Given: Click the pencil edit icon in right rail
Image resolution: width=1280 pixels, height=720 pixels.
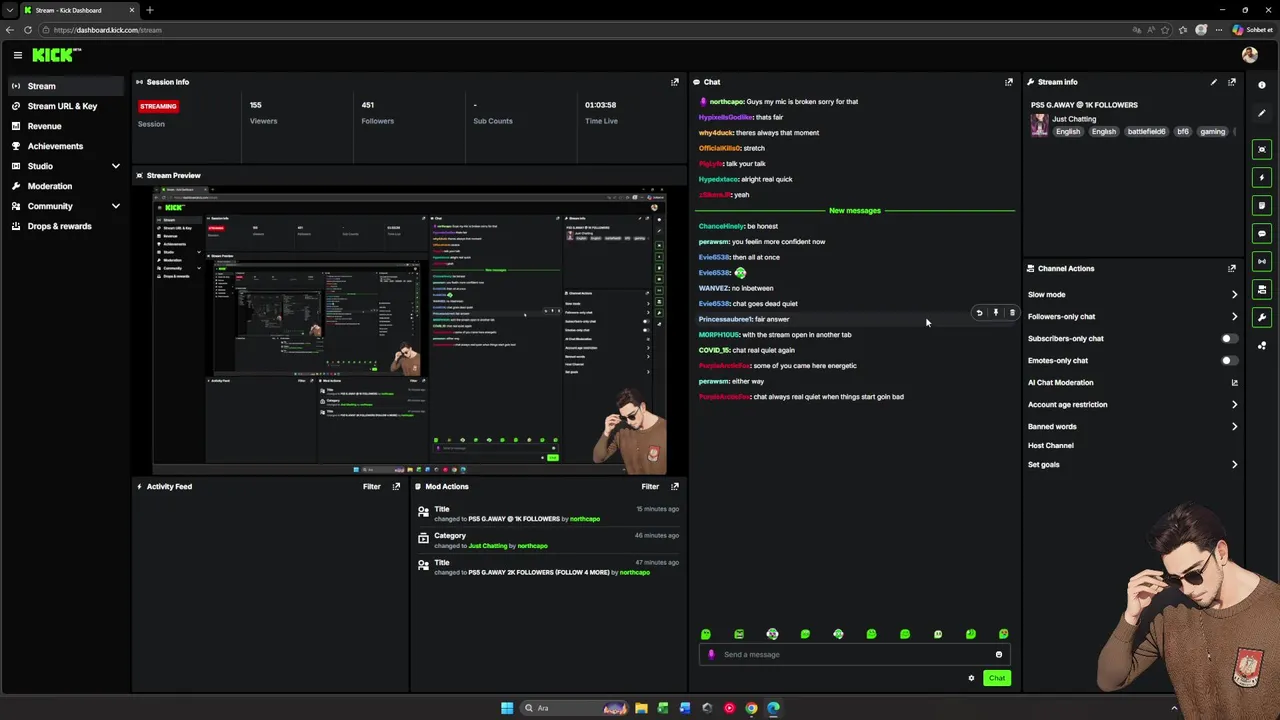Looking at the screenshot, I should pos(1261,113).
